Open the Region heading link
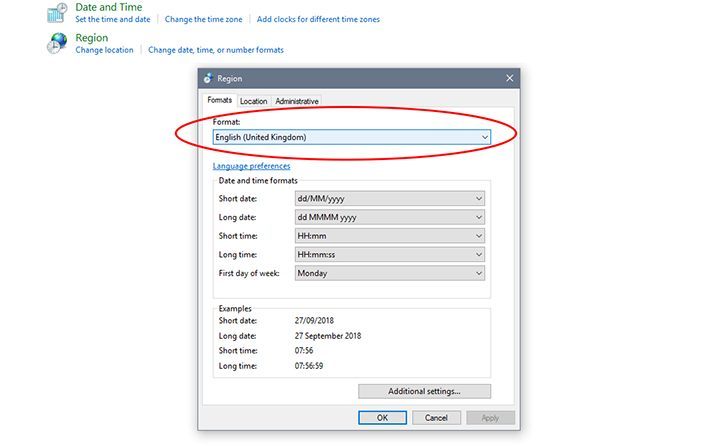 pos(92,38)
